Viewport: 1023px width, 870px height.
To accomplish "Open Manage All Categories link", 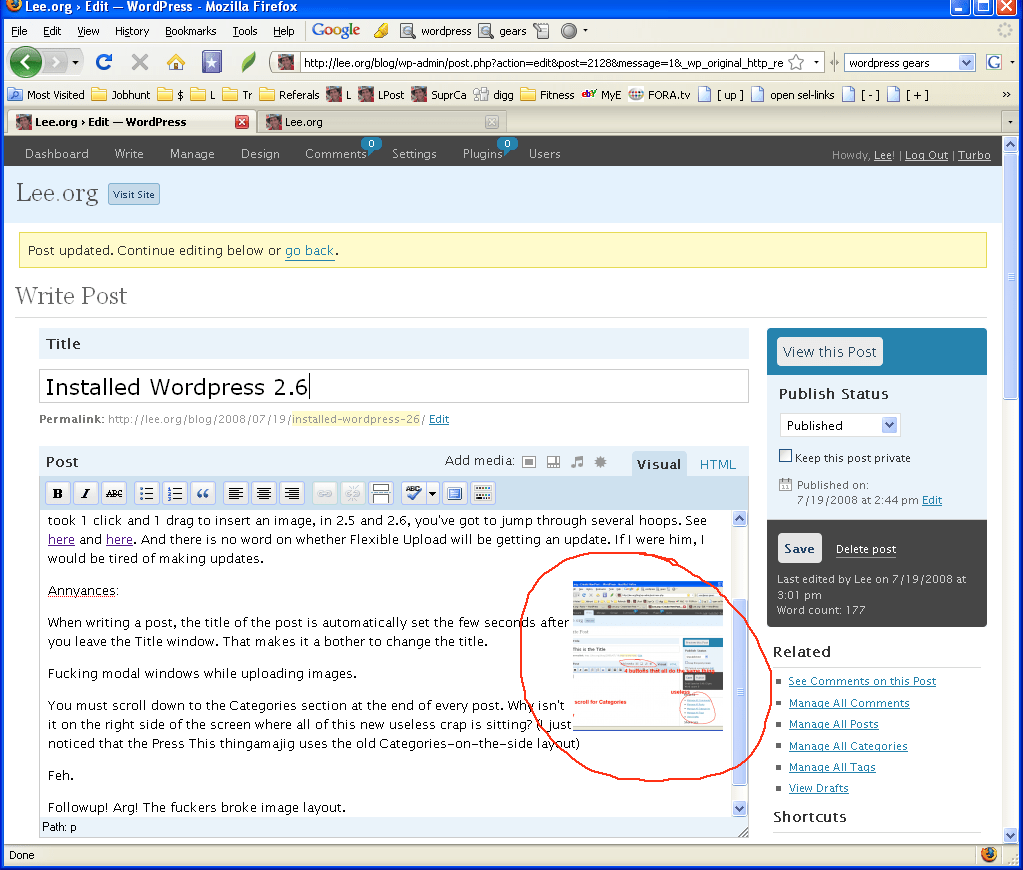I will pos(847,746).
